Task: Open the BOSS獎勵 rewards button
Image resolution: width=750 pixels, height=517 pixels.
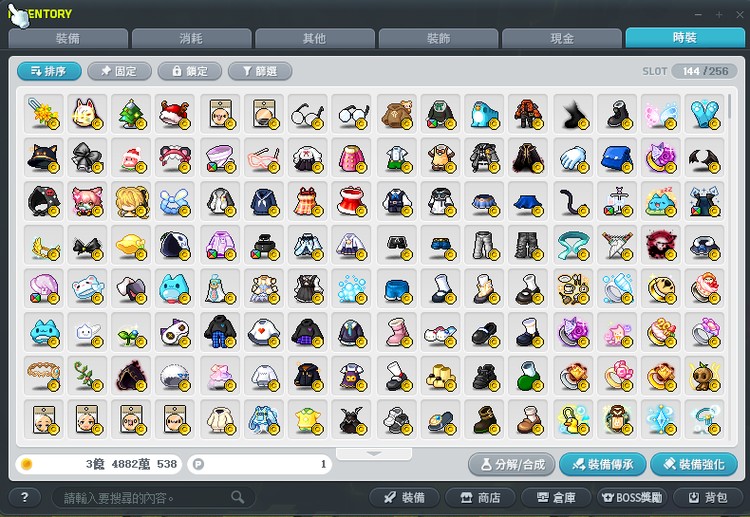Action: coord(632,497)
